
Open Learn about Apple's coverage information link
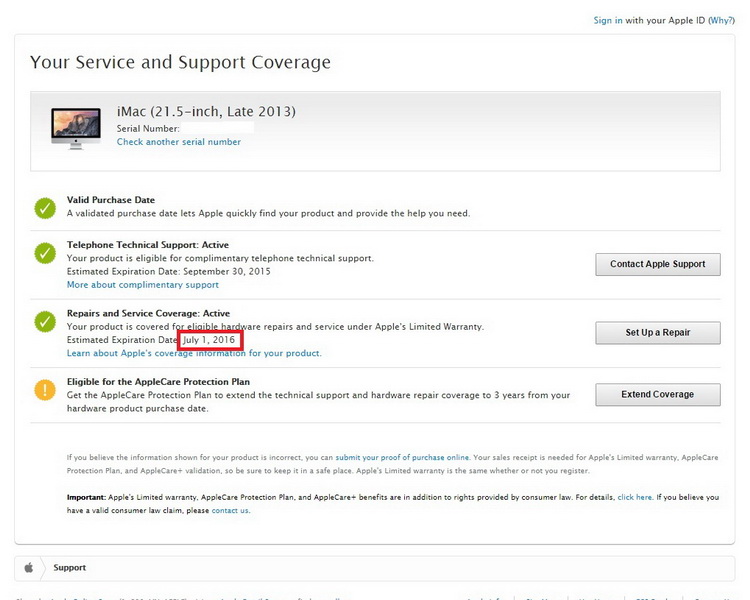click(194, 353)
